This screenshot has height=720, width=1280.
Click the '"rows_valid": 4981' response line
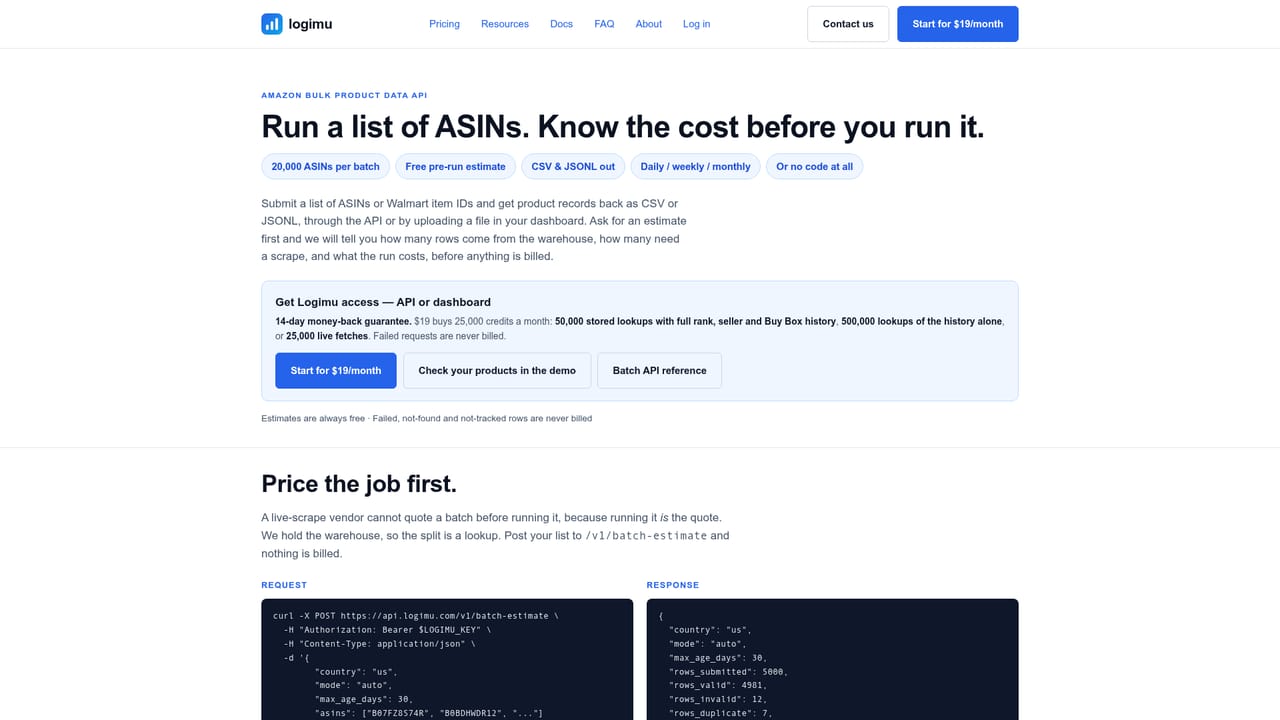(x=718, y=686)
